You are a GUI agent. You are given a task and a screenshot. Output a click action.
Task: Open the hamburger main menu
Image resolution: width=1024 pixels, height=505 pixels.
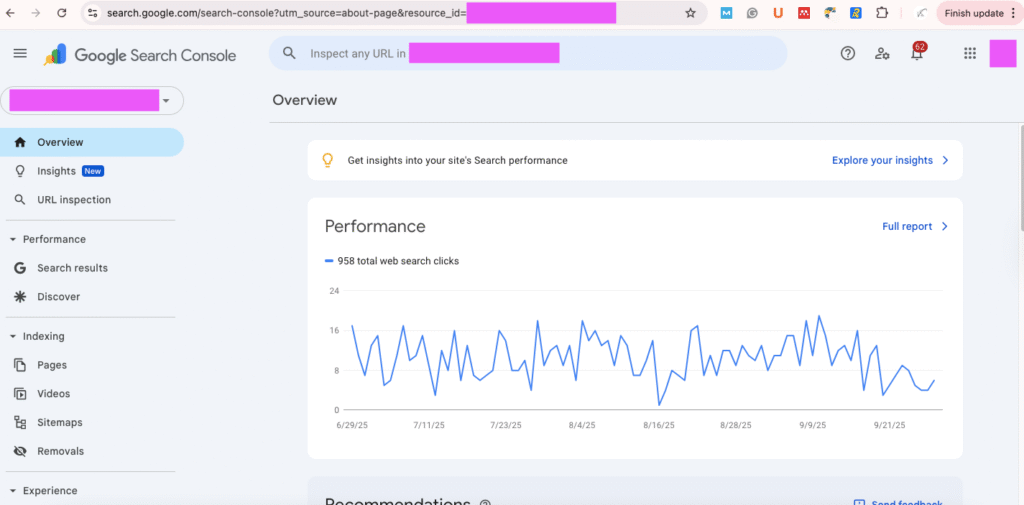[x=20, y=54]
